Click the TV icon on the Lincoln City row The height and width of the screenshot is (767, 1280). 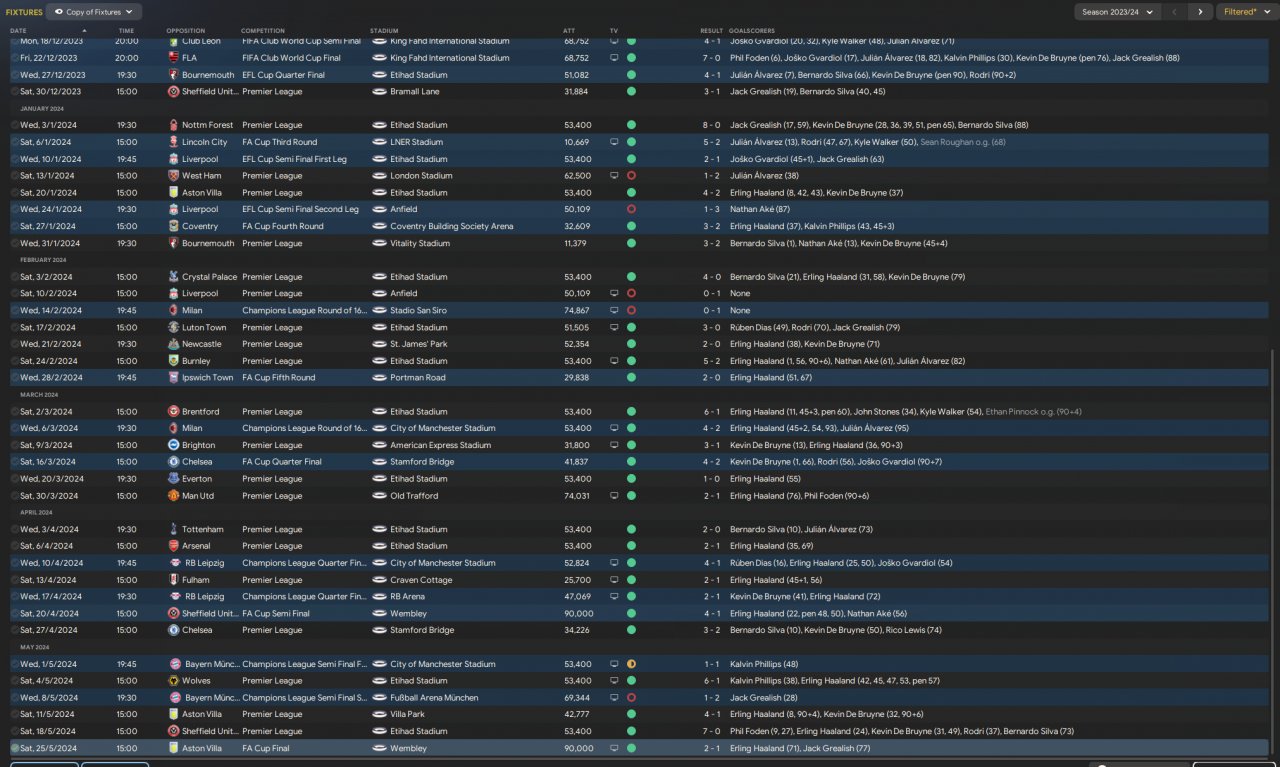pos(615,142)
